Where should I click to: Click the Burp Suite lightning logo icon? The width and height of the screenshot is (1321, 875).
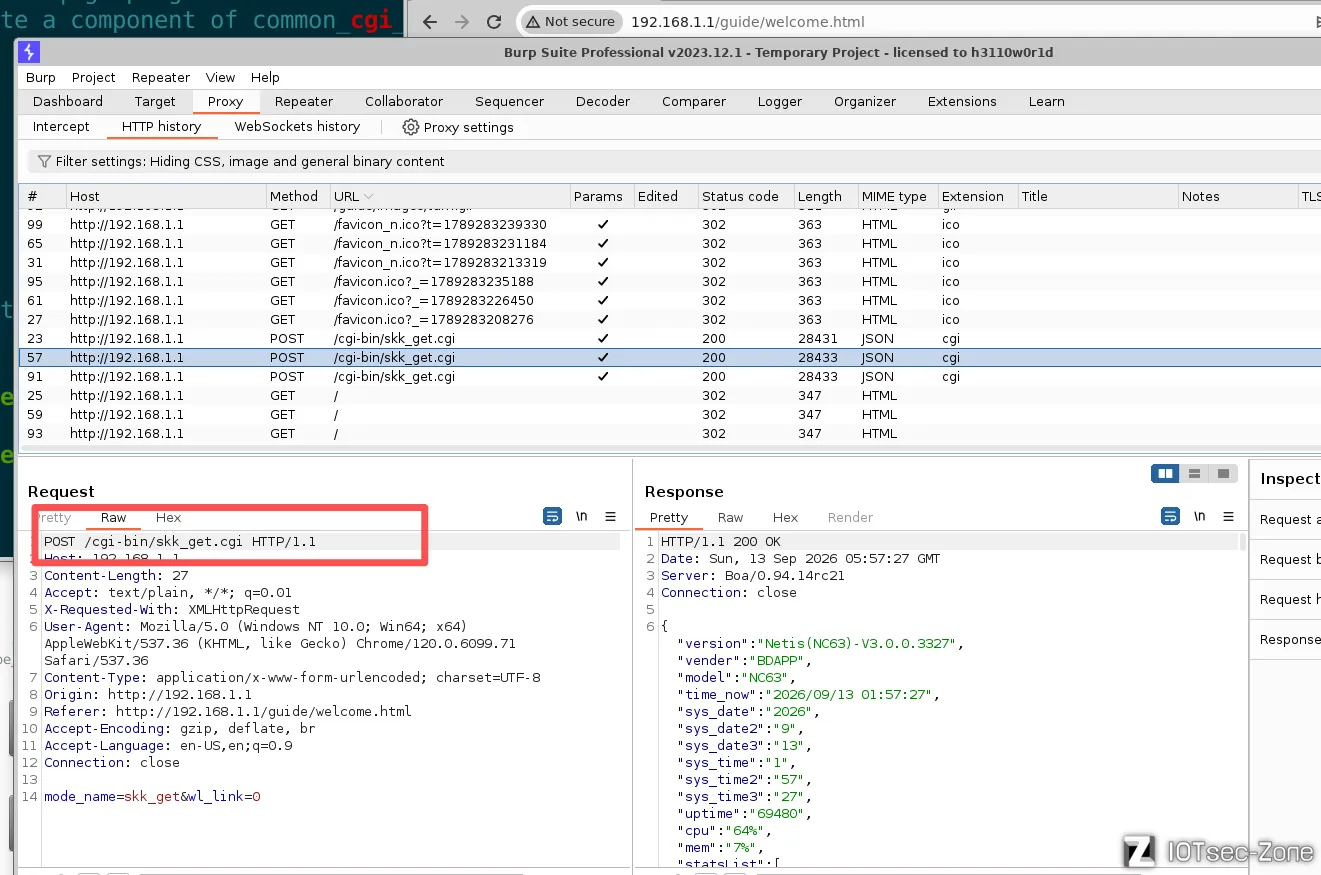(30, 52)
